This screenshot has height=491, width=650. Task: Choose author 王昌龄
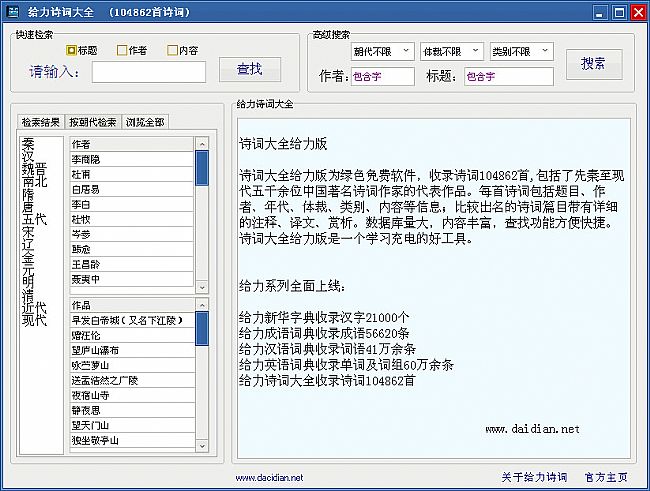pos(132,264)
